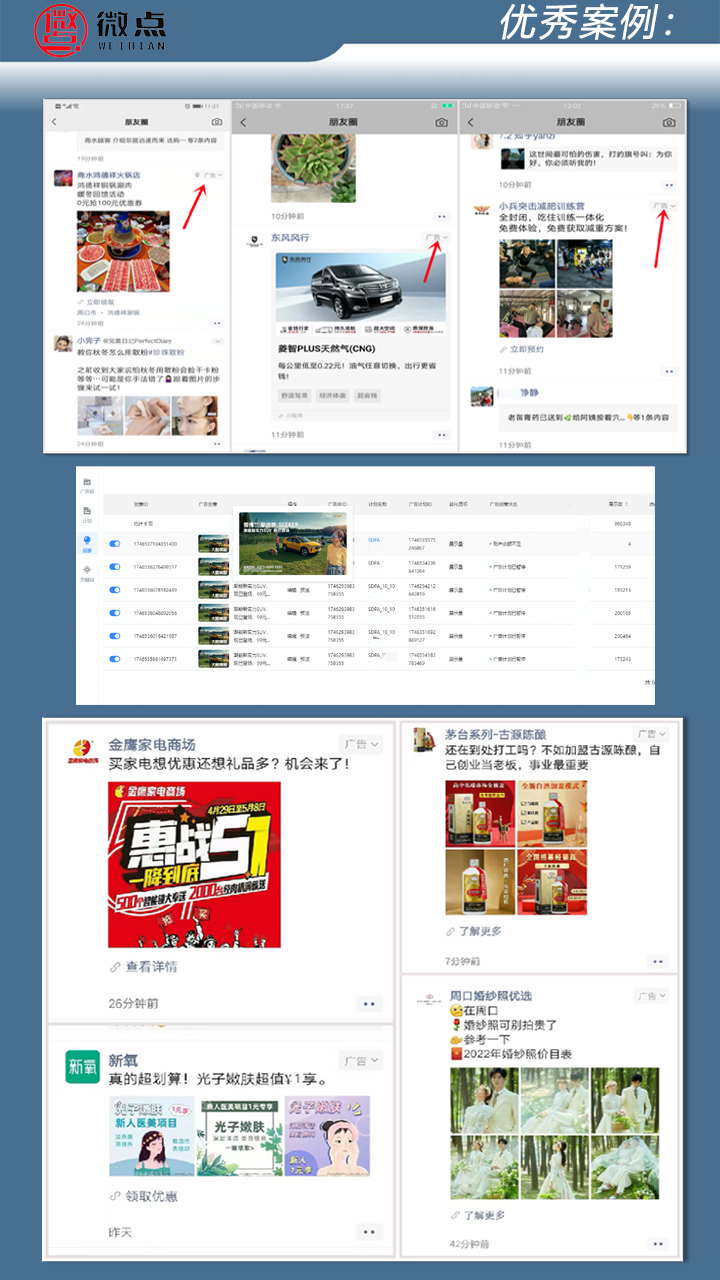The image size is (720, 1280).
Task: Toggle the switch on dashboard row showing 4 impressions
Action: click(x=114, y=544)
